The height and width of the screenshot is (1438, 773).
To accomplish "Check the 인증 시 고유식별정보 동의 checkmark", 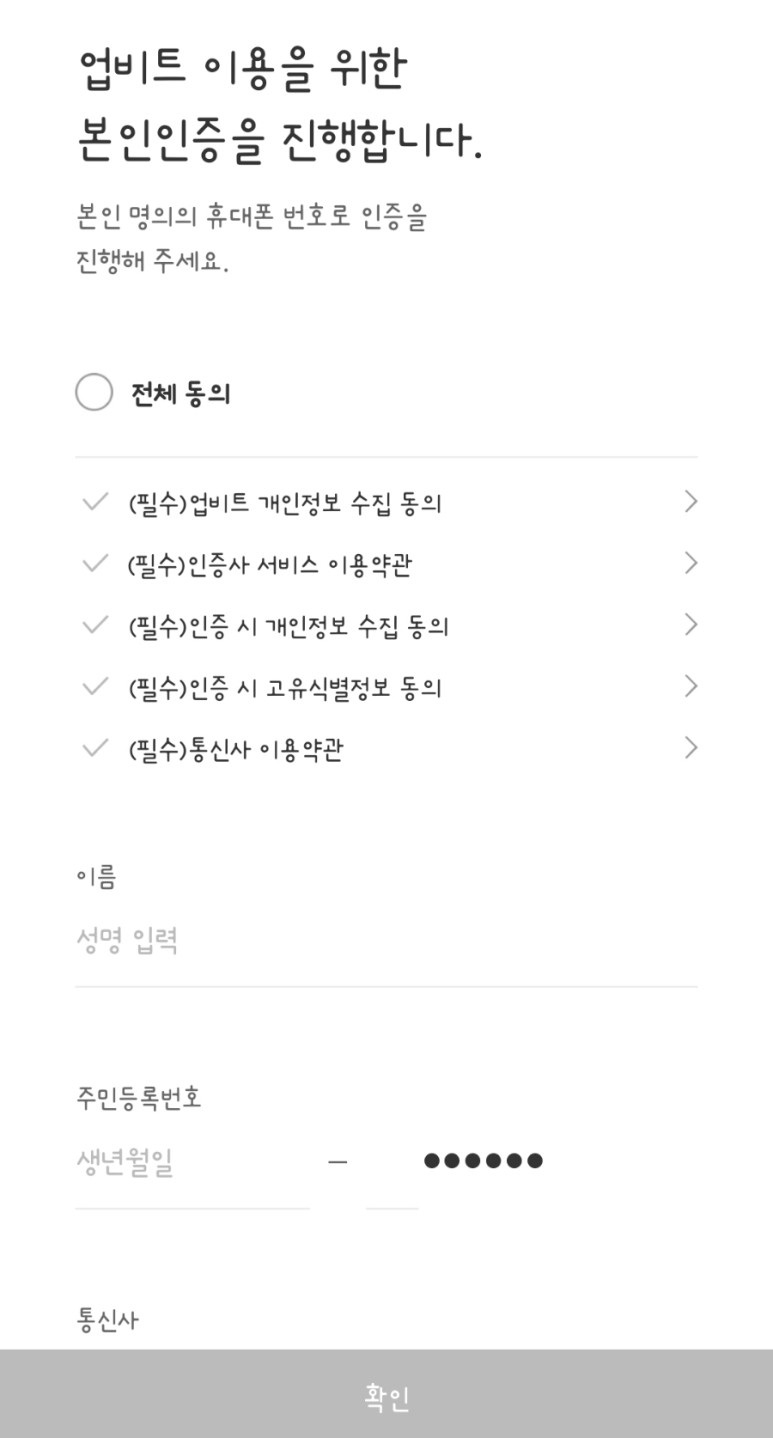I will pos(95,687).
